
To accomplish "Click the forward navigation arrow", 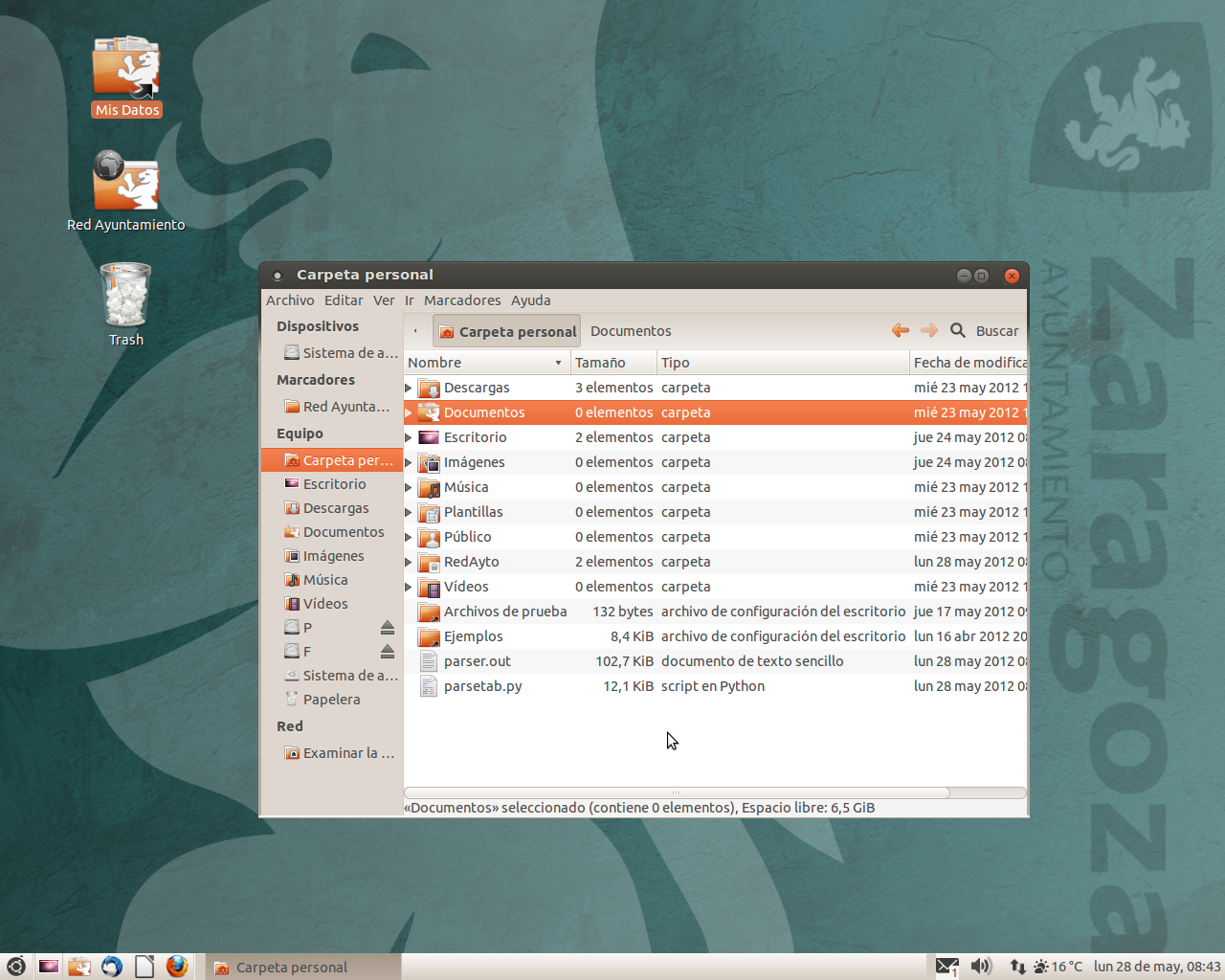I will (927, 330).
